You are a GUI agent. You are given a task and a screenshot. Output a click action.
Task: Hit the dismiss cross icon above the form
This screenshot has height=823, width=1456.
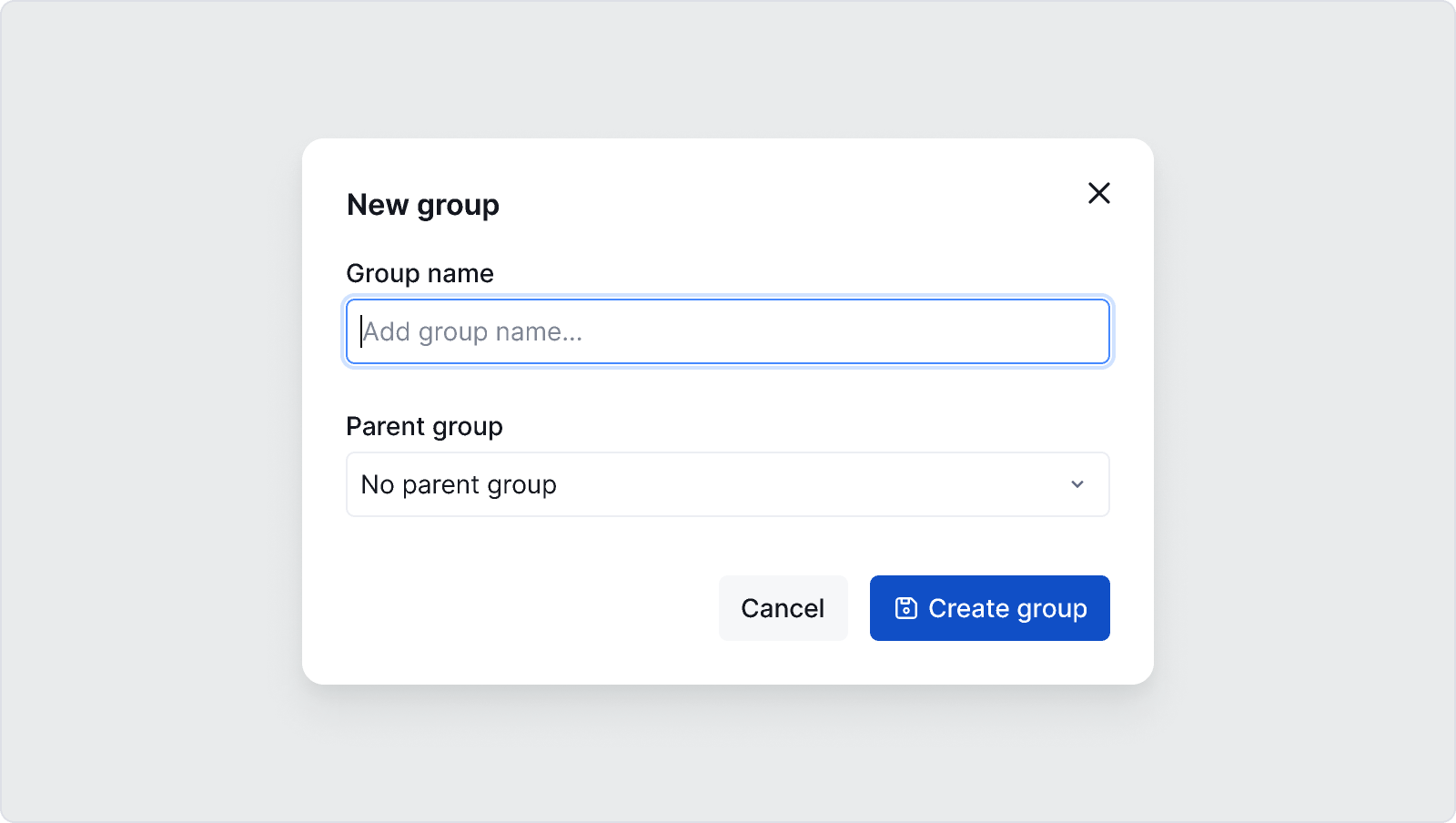1099,193
